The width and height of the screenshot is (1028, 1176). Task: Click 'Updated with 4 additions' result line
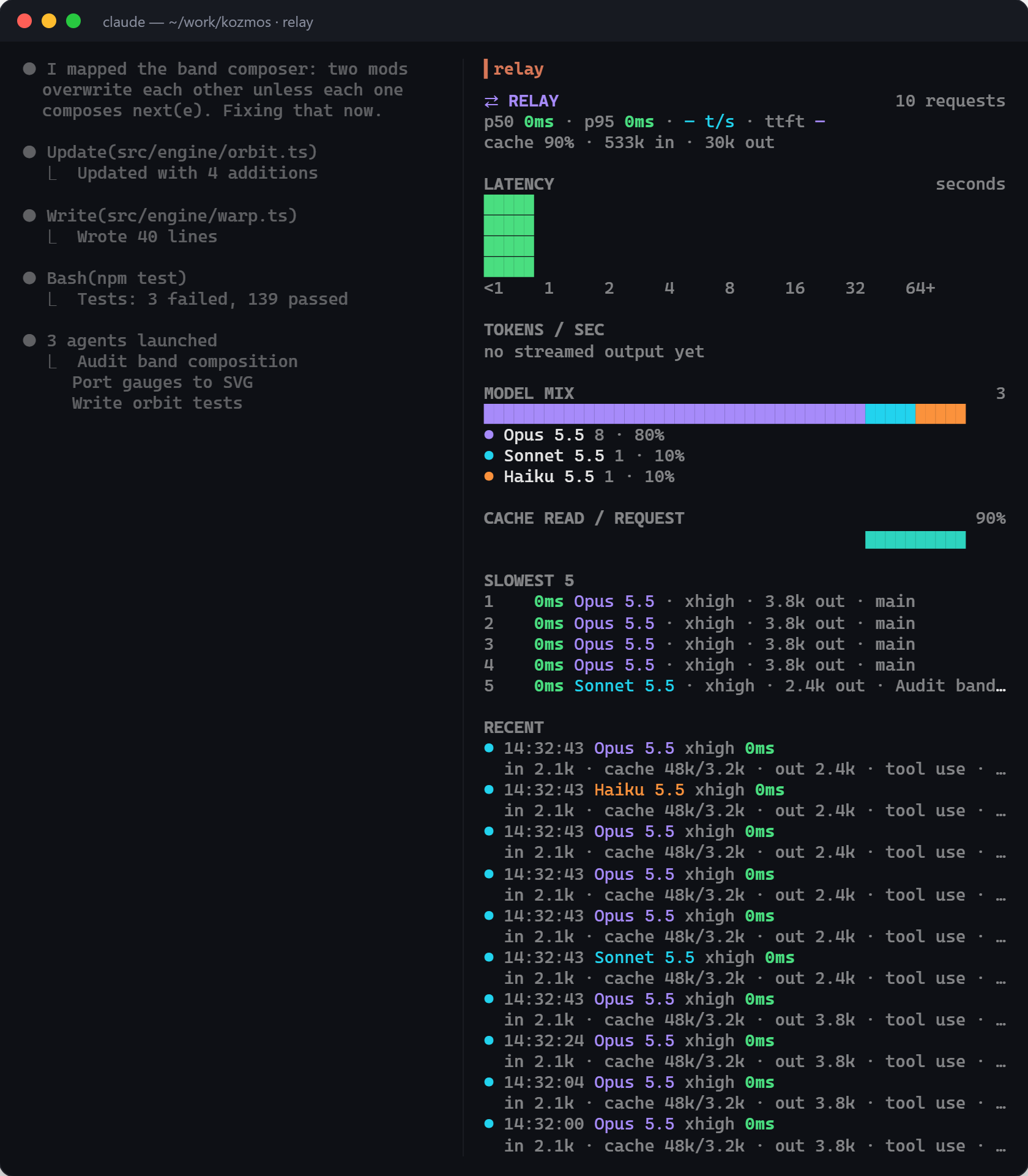tap(197, 173)
